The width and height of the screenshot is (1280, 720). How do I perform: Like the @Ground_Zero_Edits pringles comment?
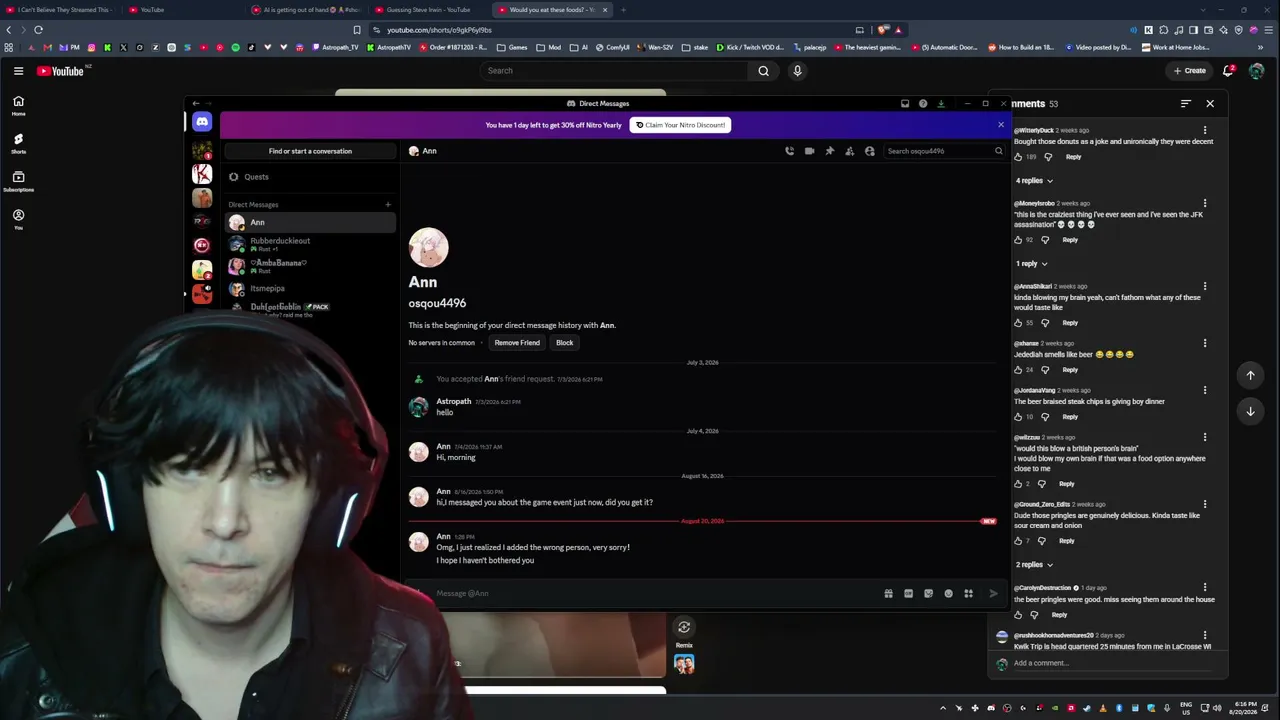point(1018,541)
